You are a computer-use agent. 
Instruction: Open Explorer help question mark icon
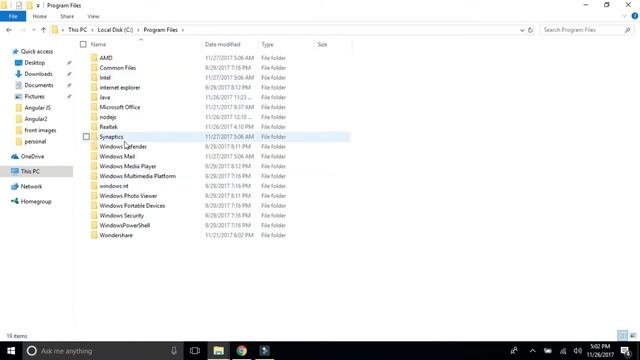coord(635,16)
